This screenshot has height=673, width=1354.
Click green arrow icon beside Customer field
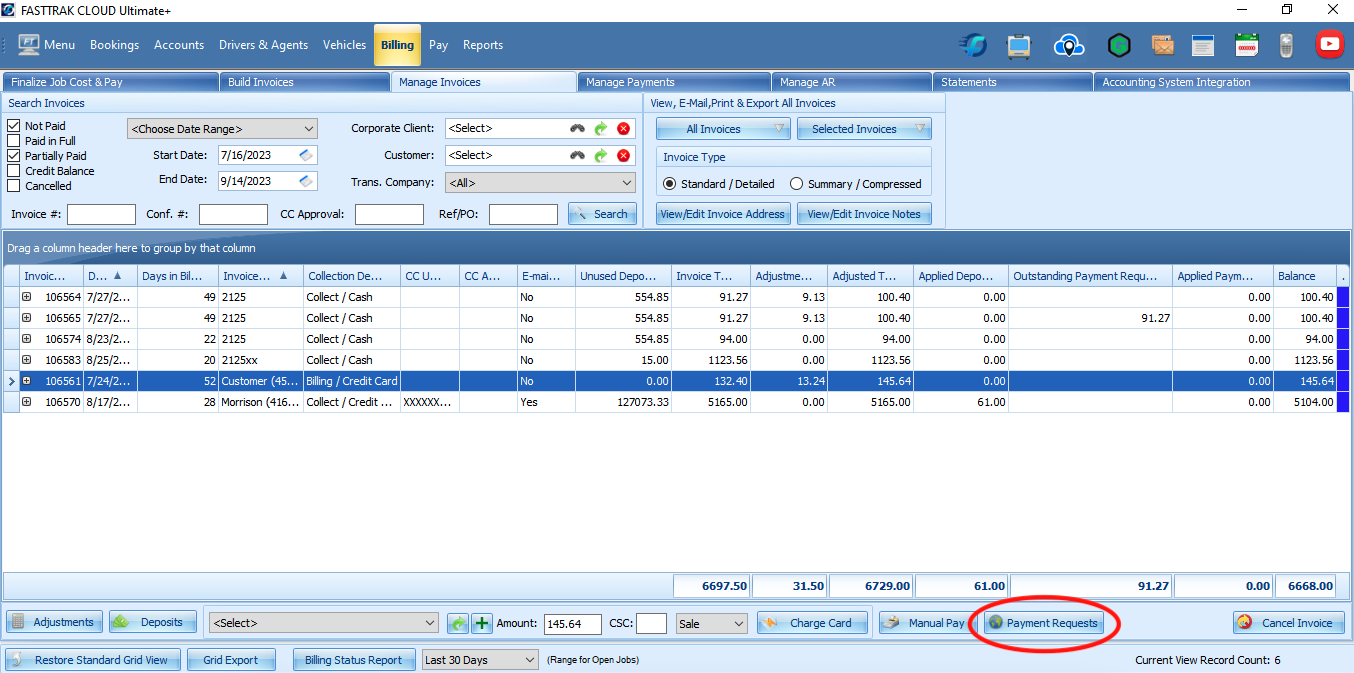tap(600, 155)
